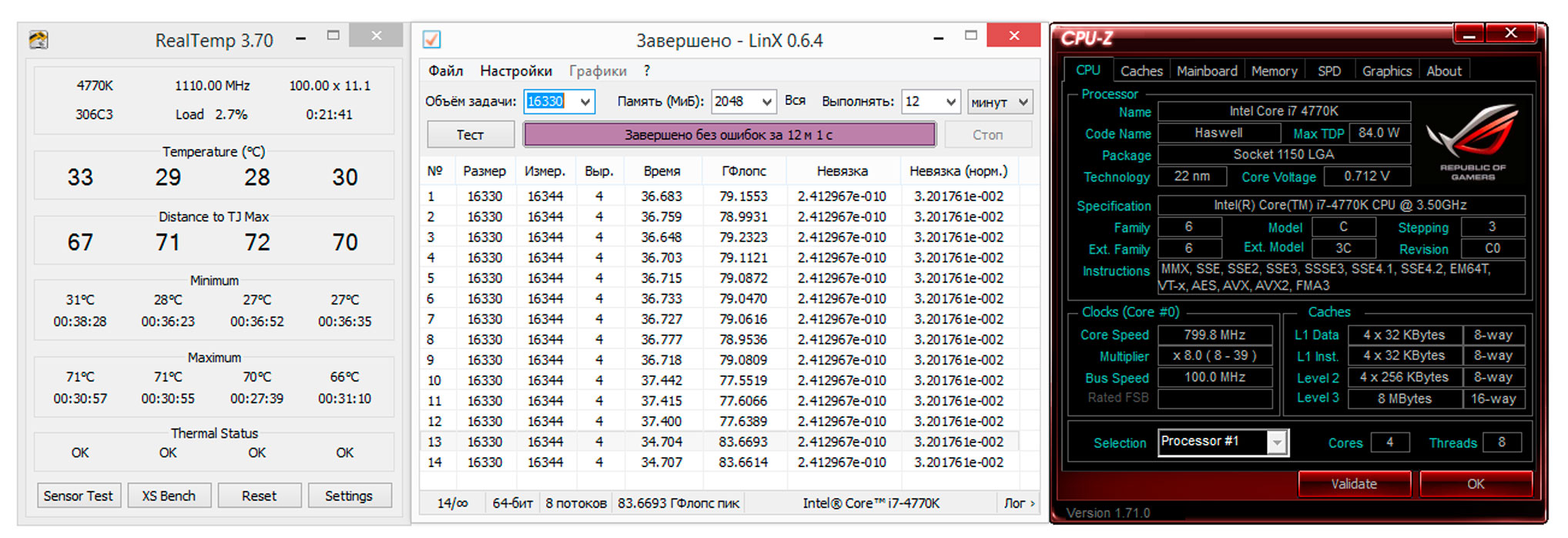Switch to the Mainboard tab in CPU-Z

pyautogui.click(x=1207, y=71)
